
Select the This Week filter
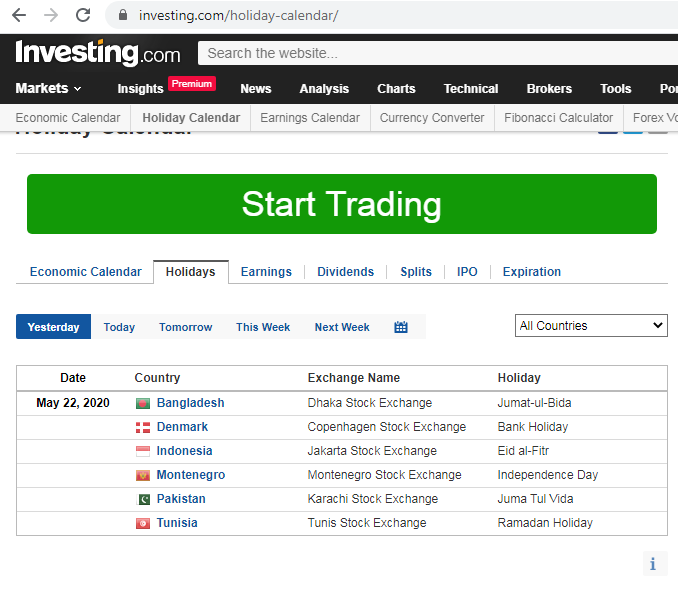click(263, 327)
